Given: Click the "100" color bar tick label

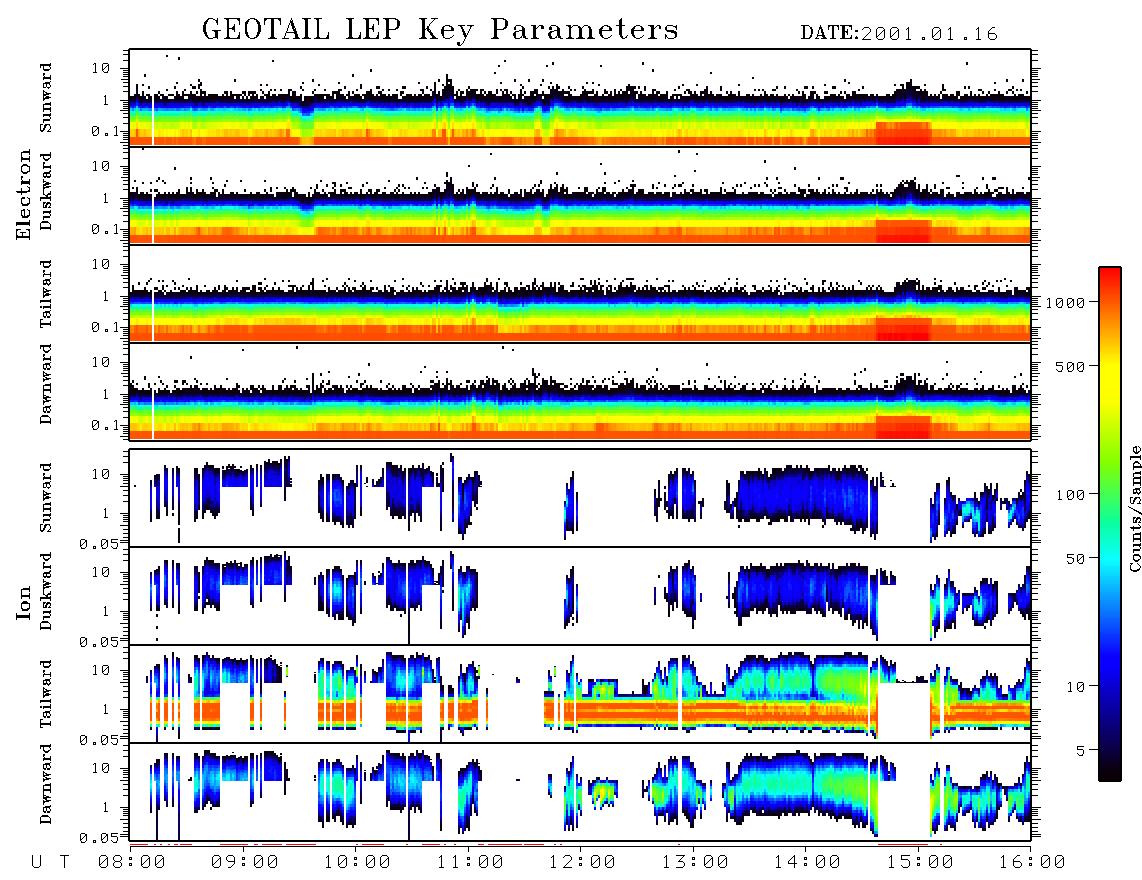Looking at the screenshot, I should tap(1070, 495).
